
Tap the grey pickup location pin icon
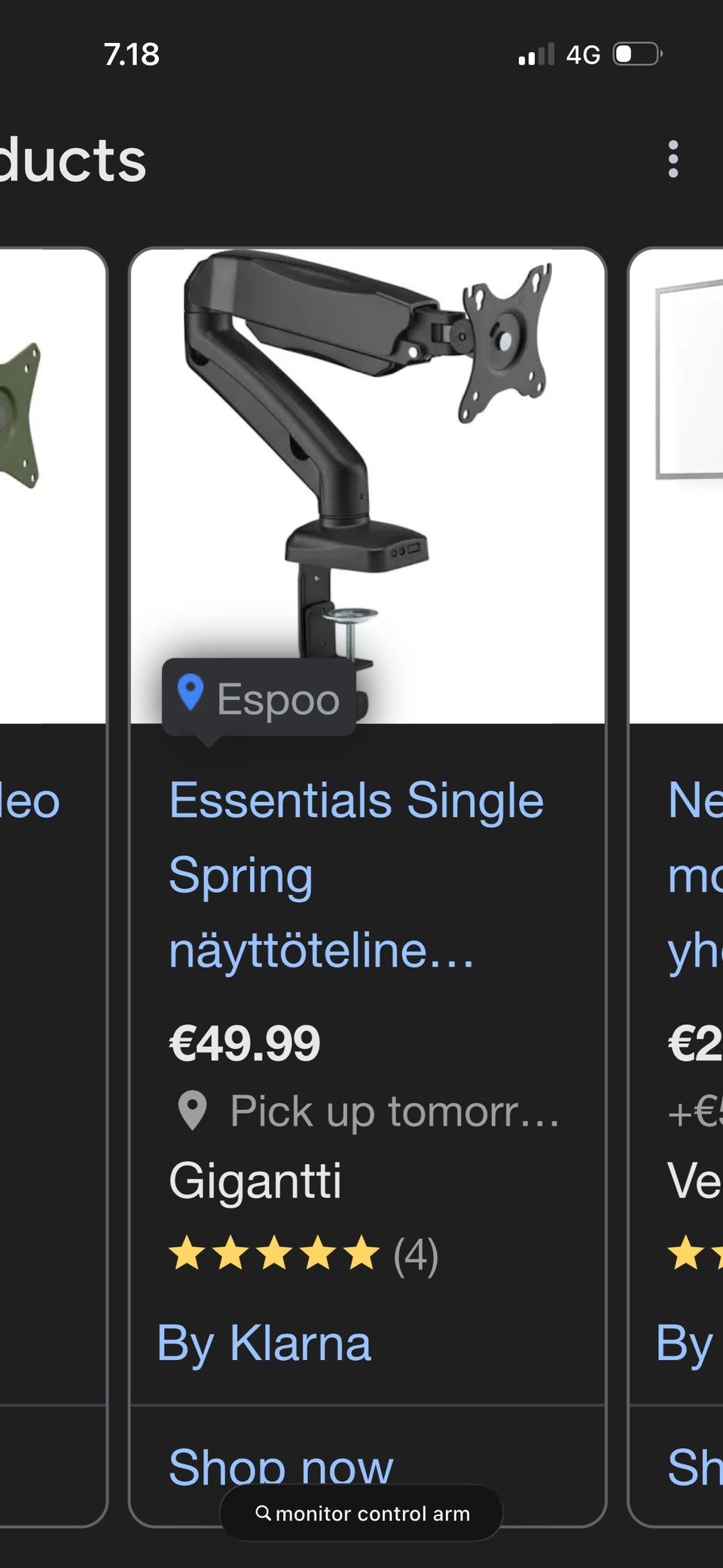(192, 1110)
